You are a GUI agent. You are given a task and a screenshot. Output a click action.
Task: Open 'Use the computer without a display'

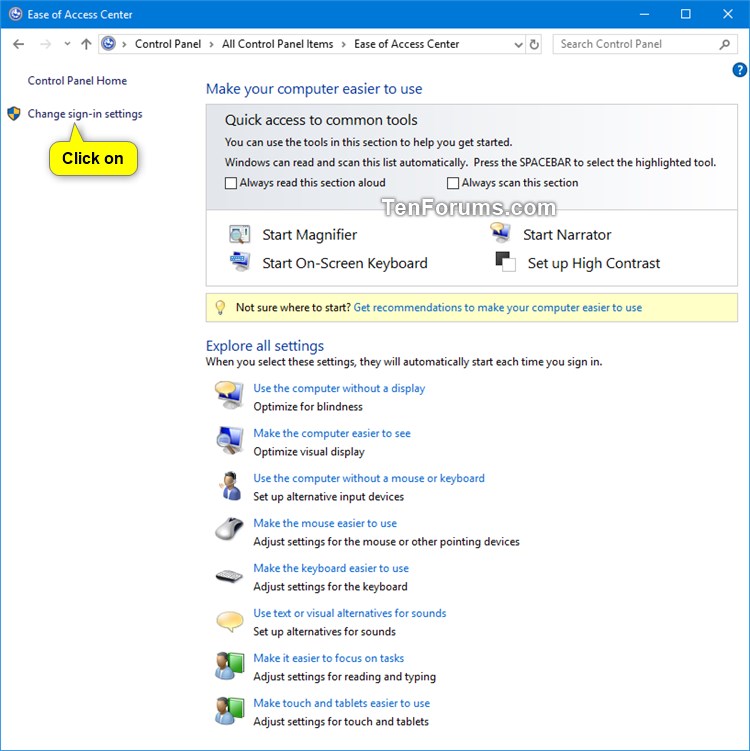[339, 388]
